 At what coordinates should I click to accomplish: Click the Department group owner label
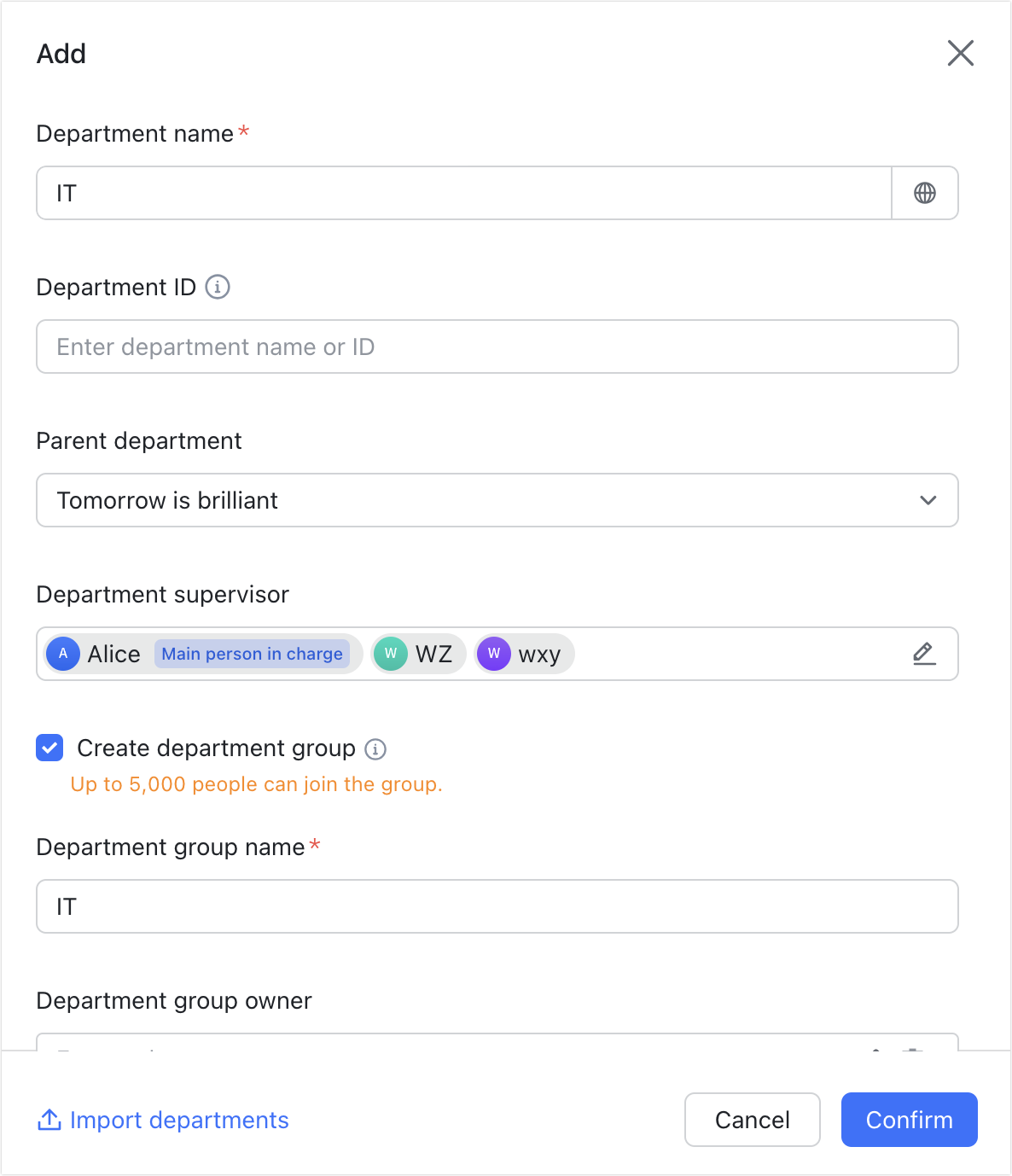click(x=174, y=1000)
